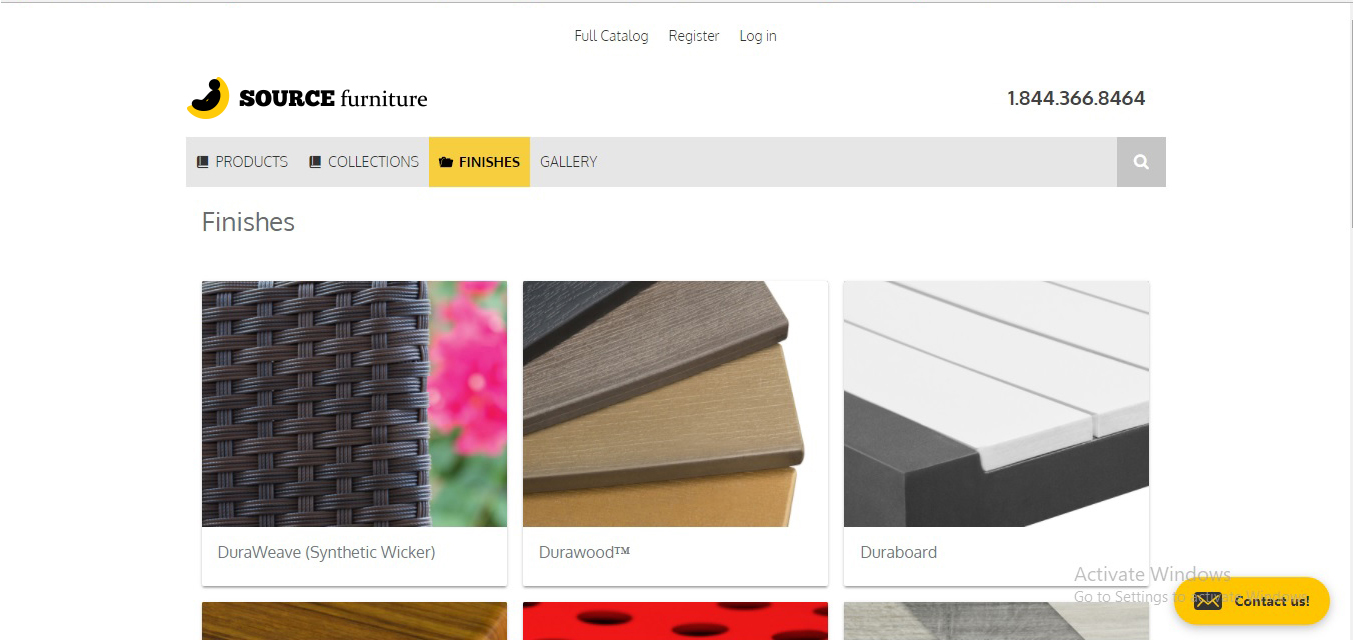
Task: Open the DuraWeave wicker thumbnail image
Action: click(354, 404)
